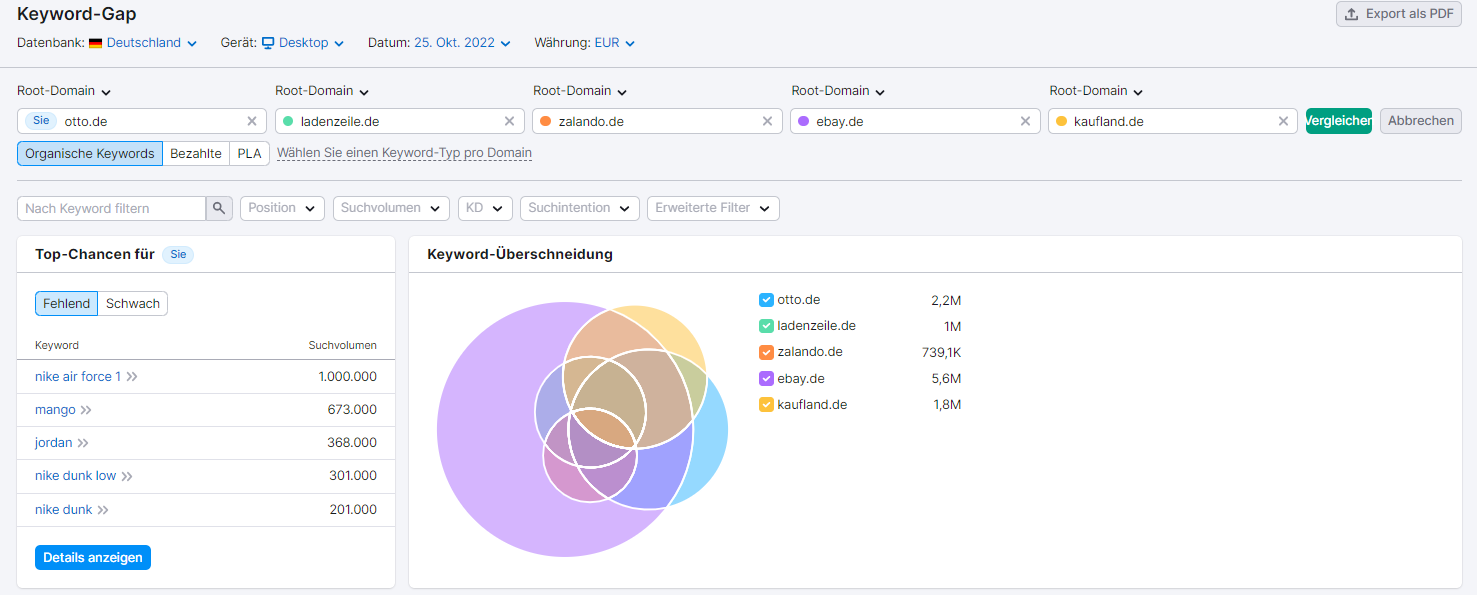This screenshot has height=595, width=1477.
Task: Delete kaufland.de from the comparison
Action: (x=1283, y=121)
